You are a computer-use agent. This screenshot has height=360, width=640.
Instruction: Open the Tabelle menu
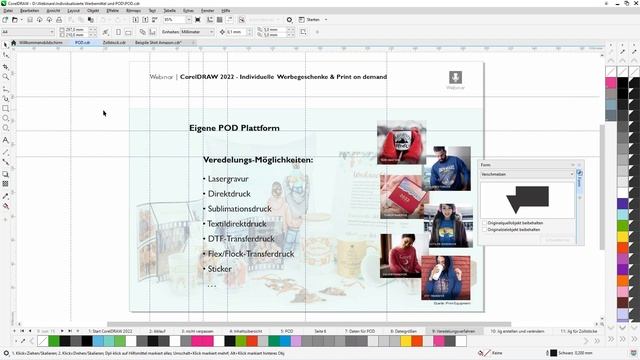(169, 11)
